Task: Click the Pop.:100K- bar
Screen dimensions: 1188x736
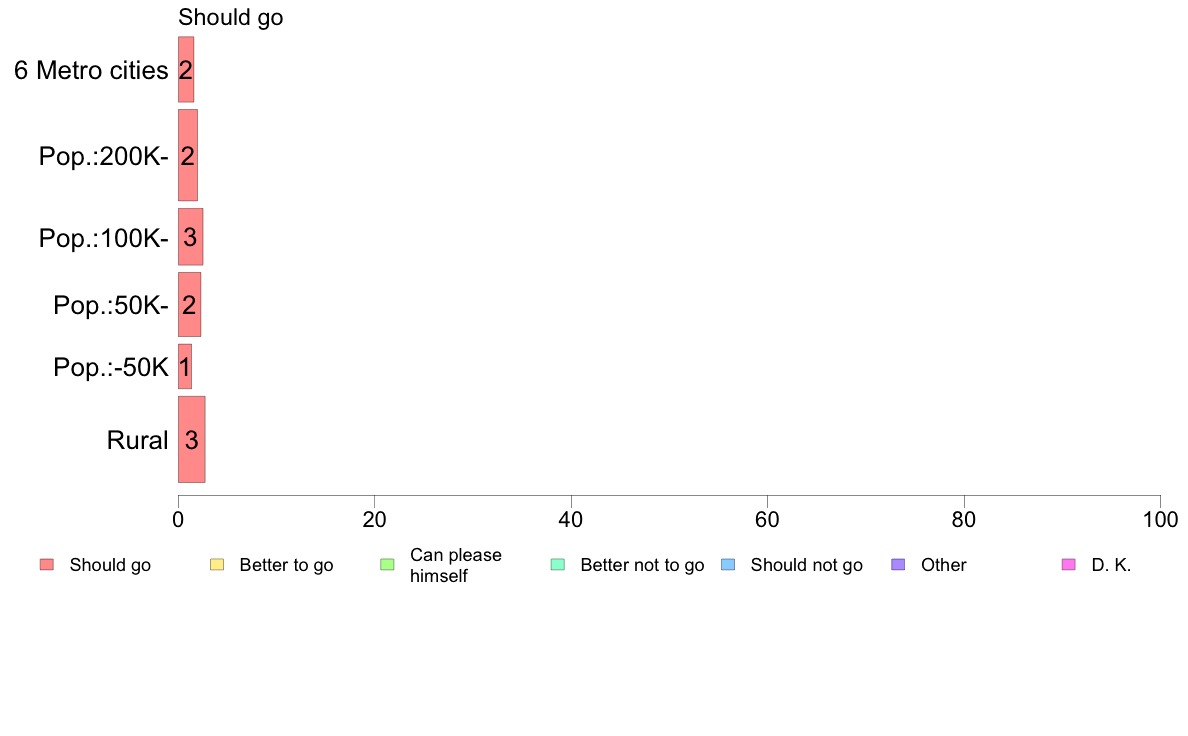Action: [190, 237]
